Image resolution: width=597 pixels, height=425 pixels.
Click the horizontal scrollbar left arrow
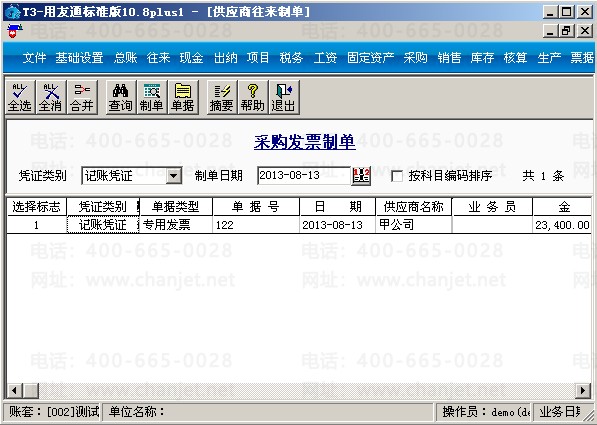[x=14, y=390]
